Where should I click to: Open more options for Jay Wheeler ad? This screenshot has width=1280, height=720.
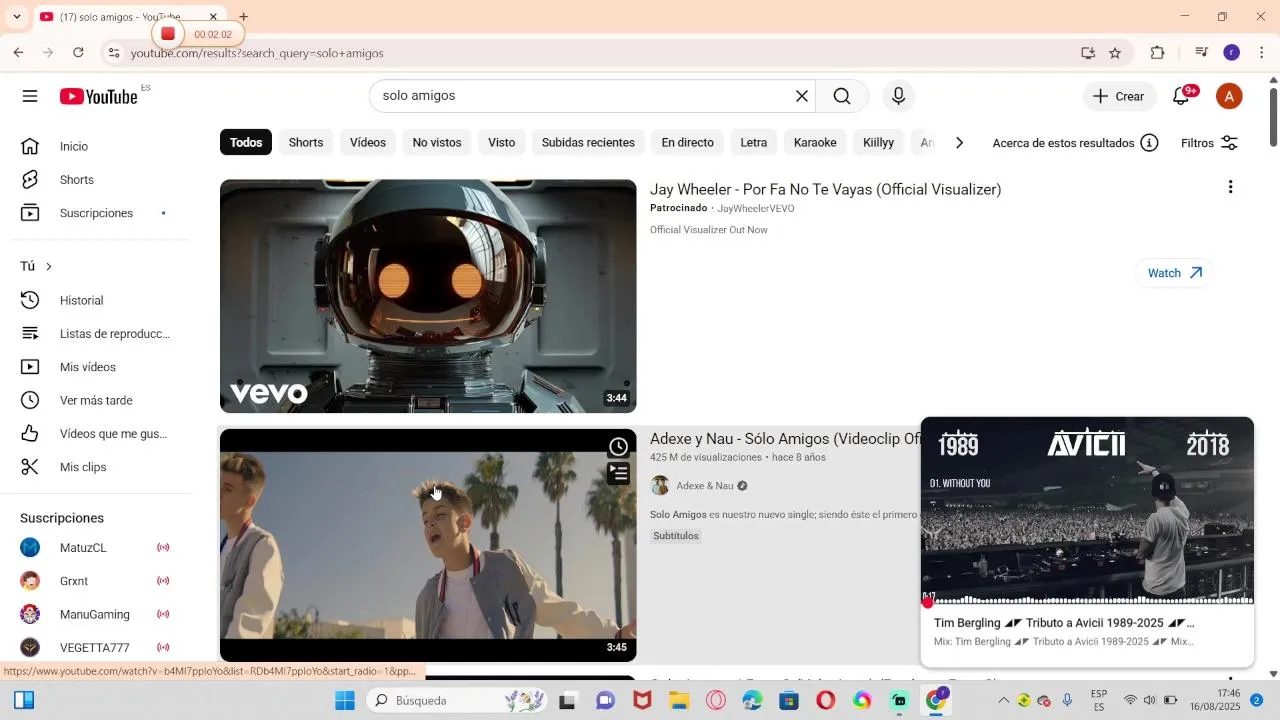(x=1230, y=187)
